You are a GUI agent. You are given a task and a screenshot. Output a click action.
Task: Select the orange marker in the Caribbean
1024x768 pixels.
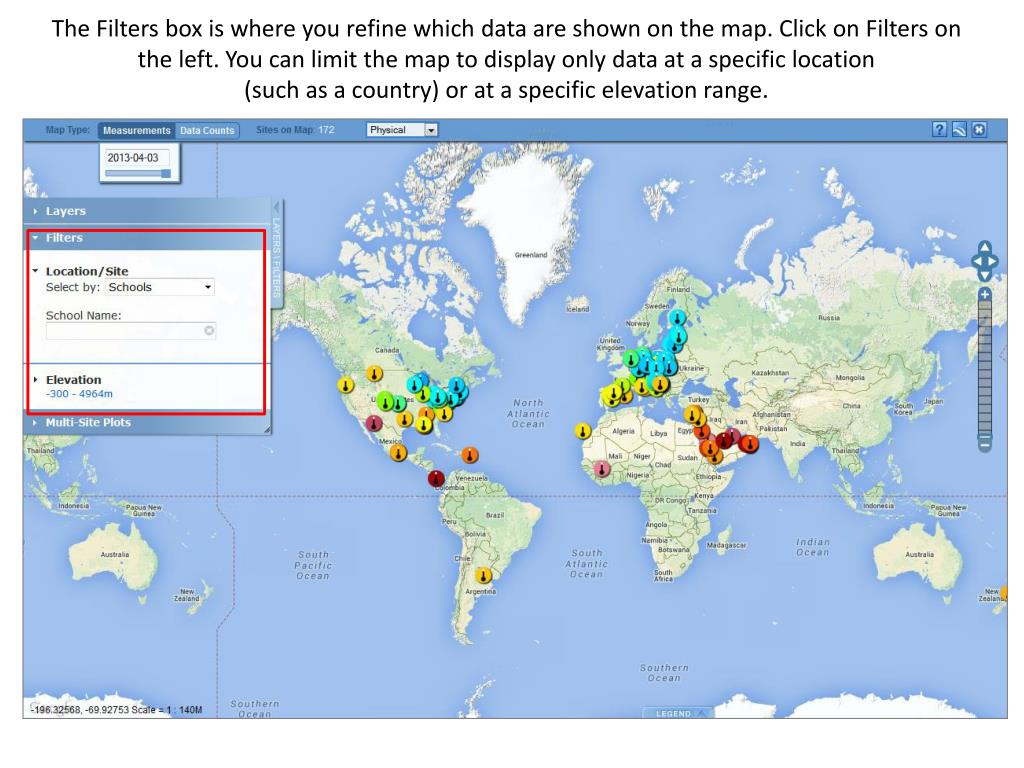(x=470, y=455)
